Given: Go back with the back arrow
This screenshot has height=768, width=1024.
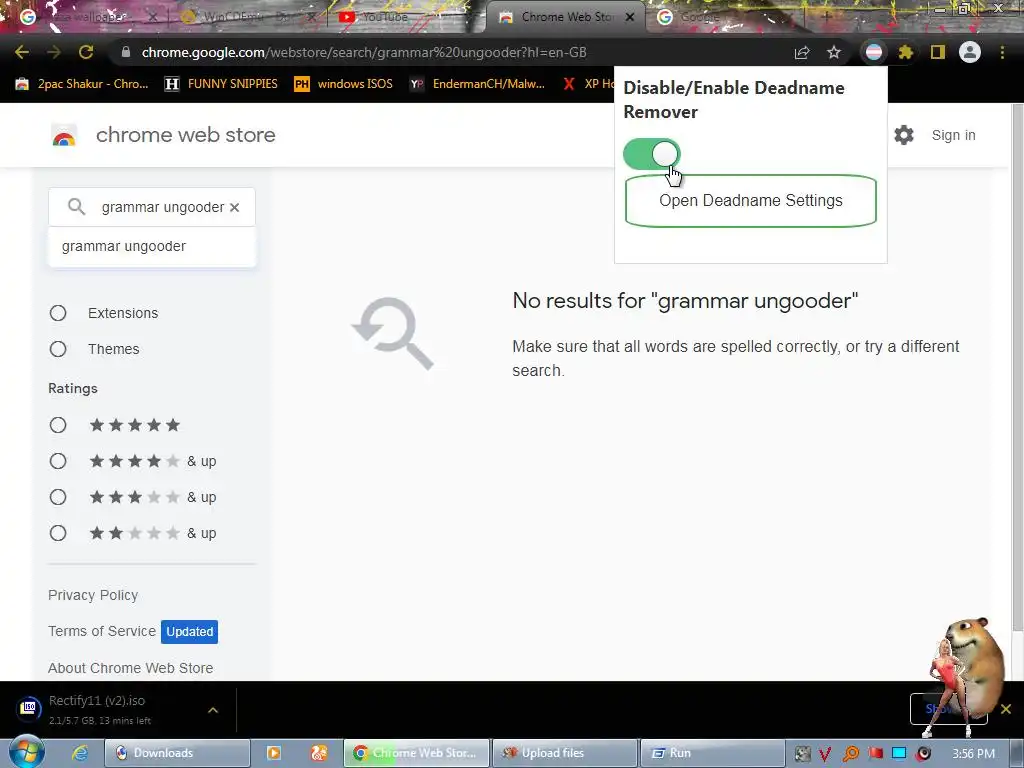Looking at the screenshot, I should (22, 52).
